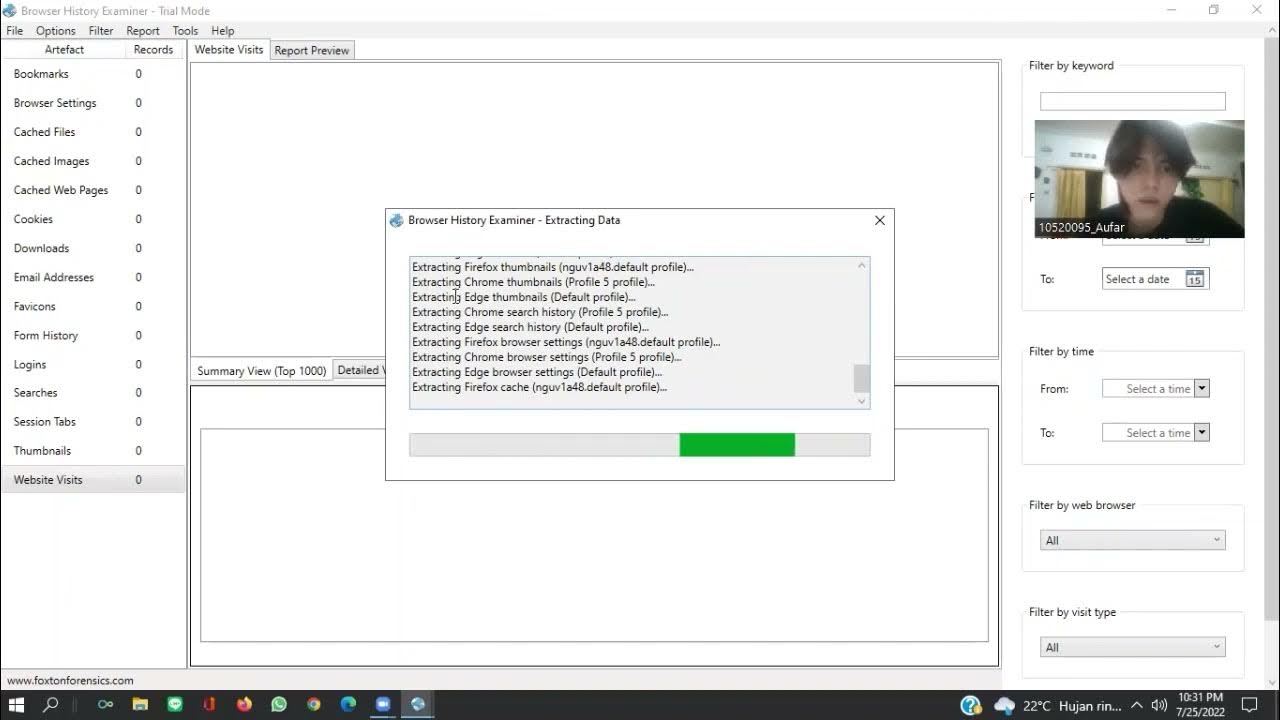
Task: Close the Extracting Data dialog
Action: coord(880,220)
